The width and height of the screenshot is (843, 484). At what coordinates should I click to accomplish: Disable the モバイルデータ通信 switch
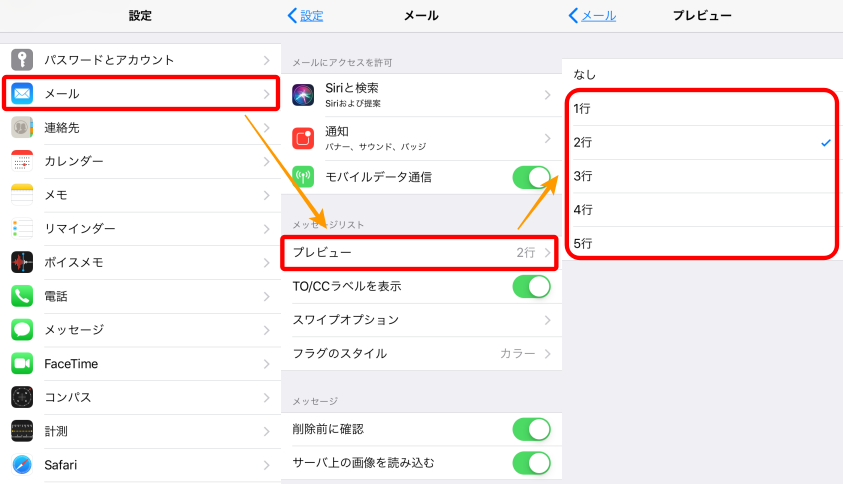pyautogui.click(x=531, y=177)
